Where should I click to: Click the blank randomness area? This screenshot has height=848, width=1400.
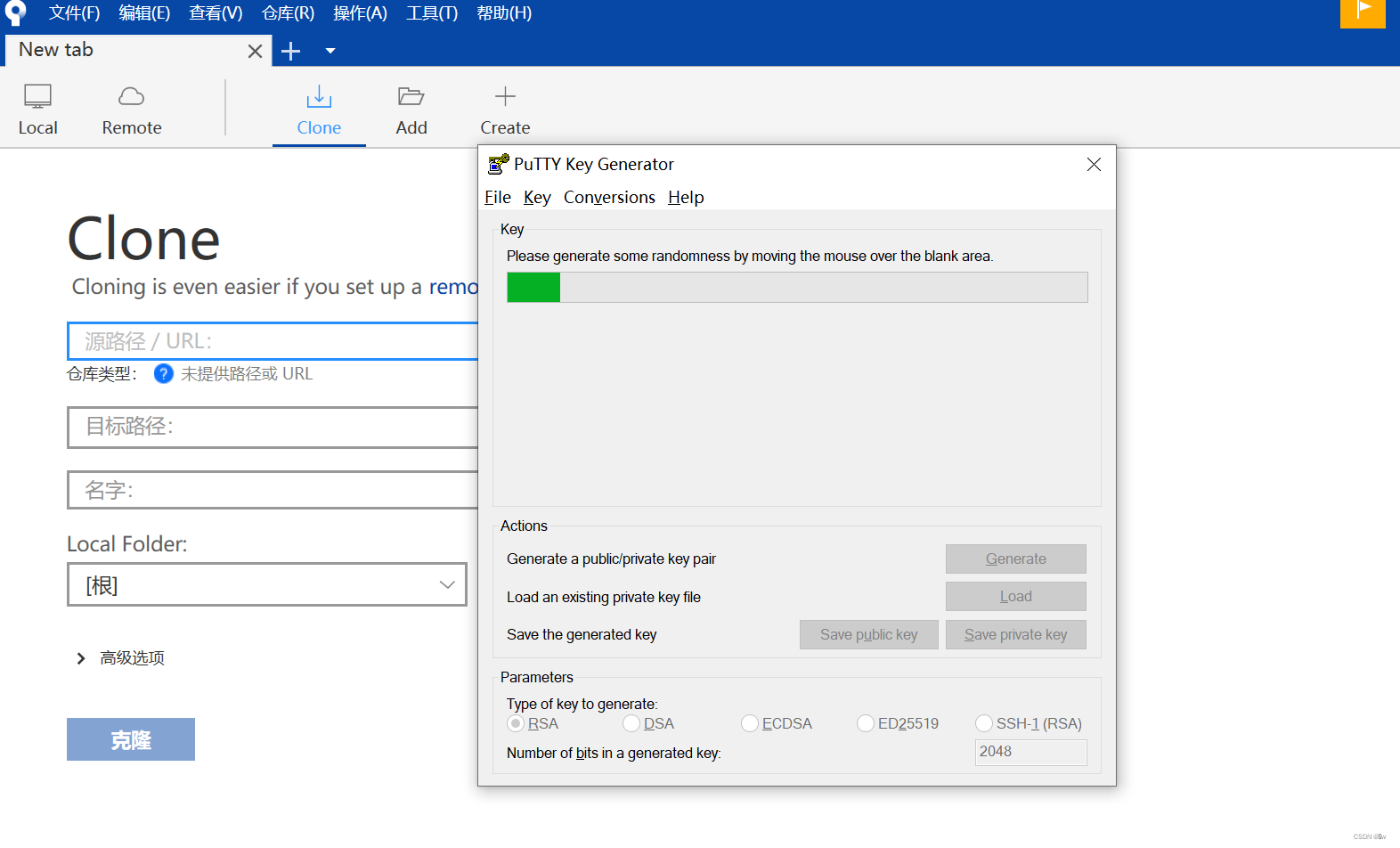797,403
